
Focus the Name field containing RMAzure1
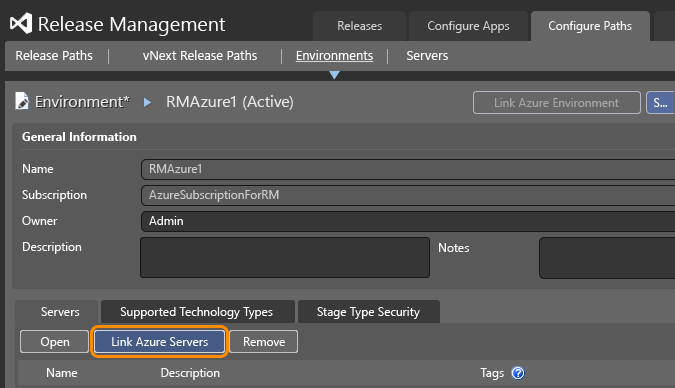pyautogui.click(x=408, y=169)
